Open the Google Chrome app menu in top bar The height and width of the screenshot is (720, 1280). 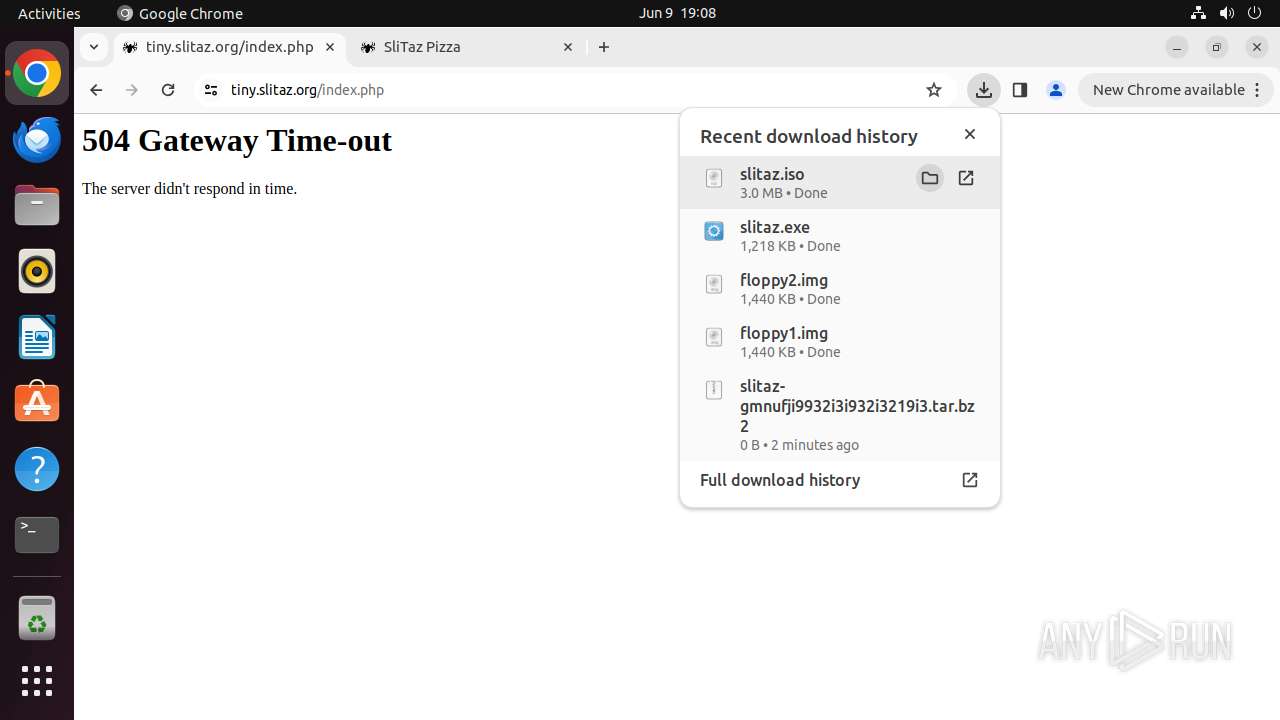[180, 13]
